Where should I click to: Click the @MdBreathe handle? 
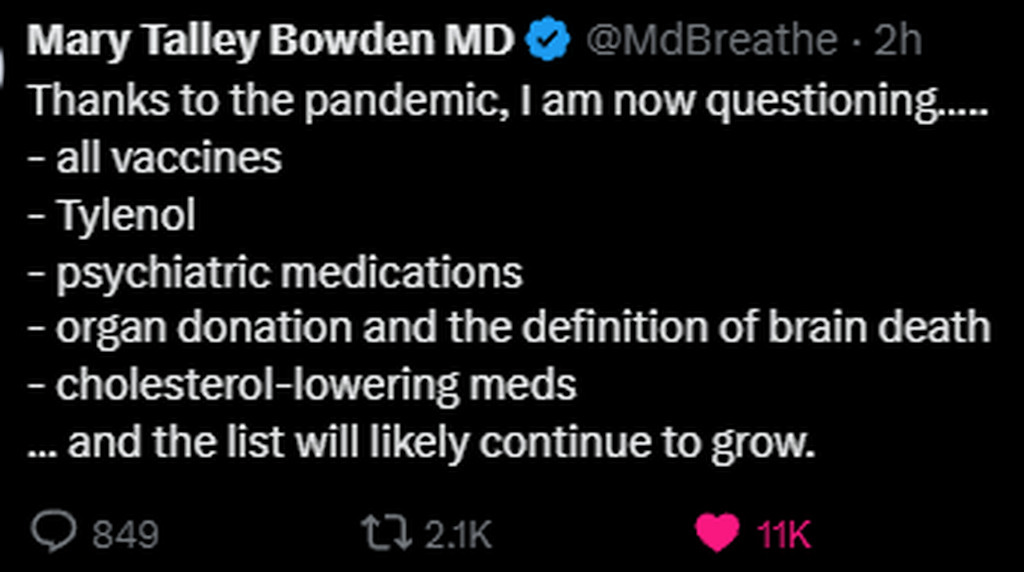711,41
